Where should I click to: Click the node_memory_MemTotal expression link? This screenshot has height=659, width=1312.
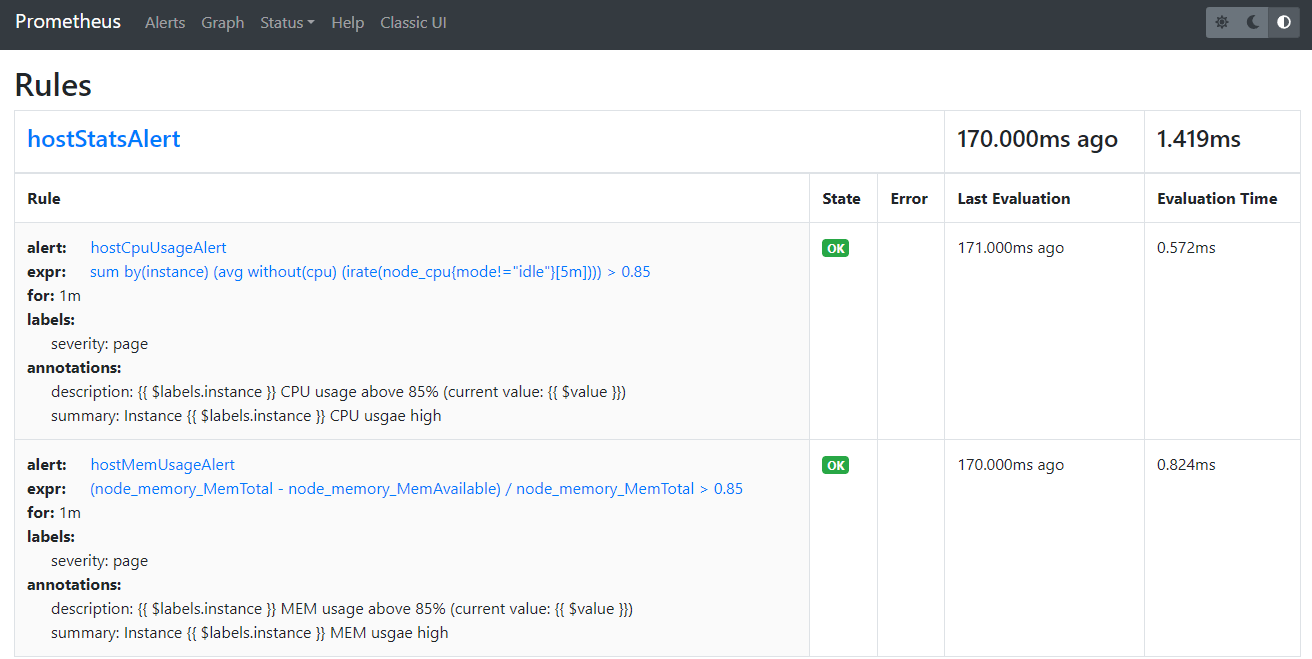[416, 489]
